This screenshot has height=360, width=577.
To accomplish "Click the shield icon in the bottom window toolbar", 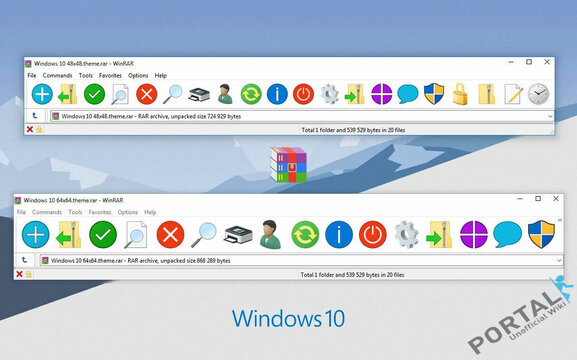I will [541, 234].
